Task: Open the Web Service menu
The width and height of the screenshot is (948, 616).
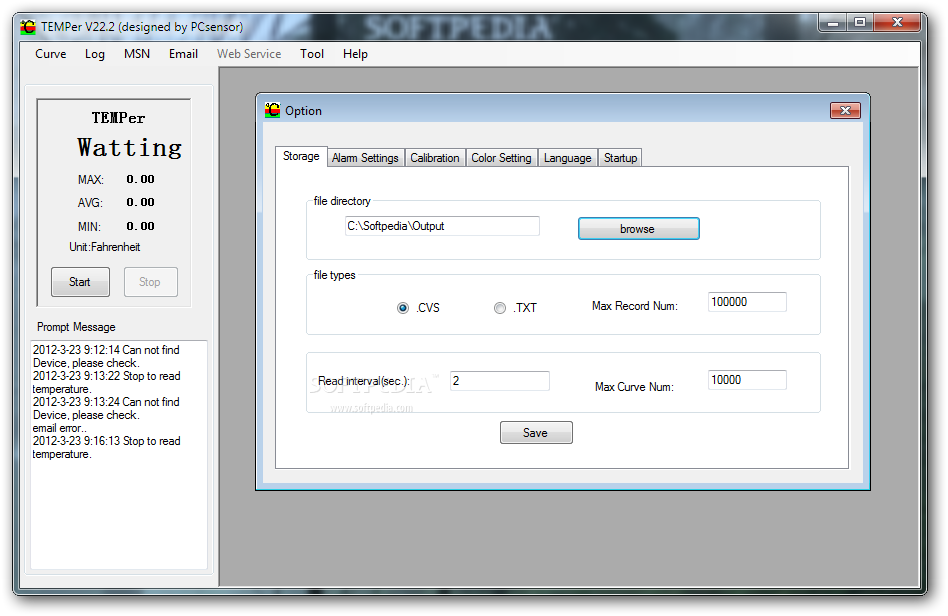Action: pyautogui.click(x=249, y=54)
